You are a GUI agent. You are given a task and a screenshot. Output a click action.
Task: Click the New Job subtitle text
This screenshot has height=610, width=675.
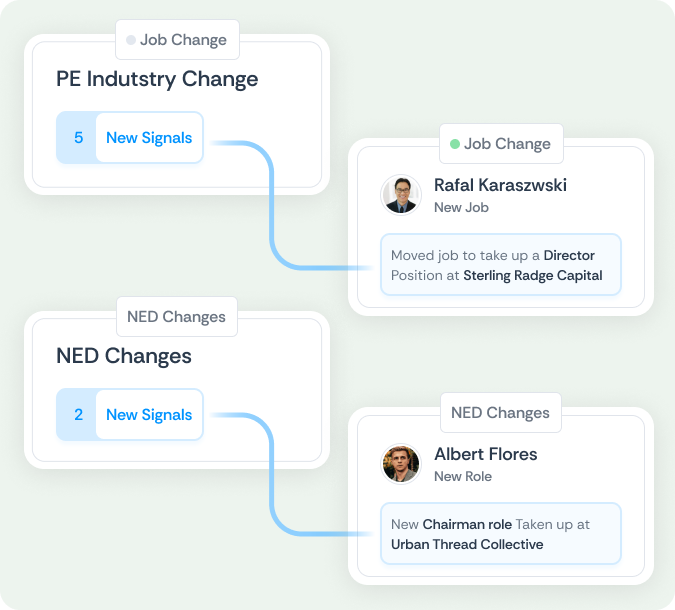[x=461, y=208]
